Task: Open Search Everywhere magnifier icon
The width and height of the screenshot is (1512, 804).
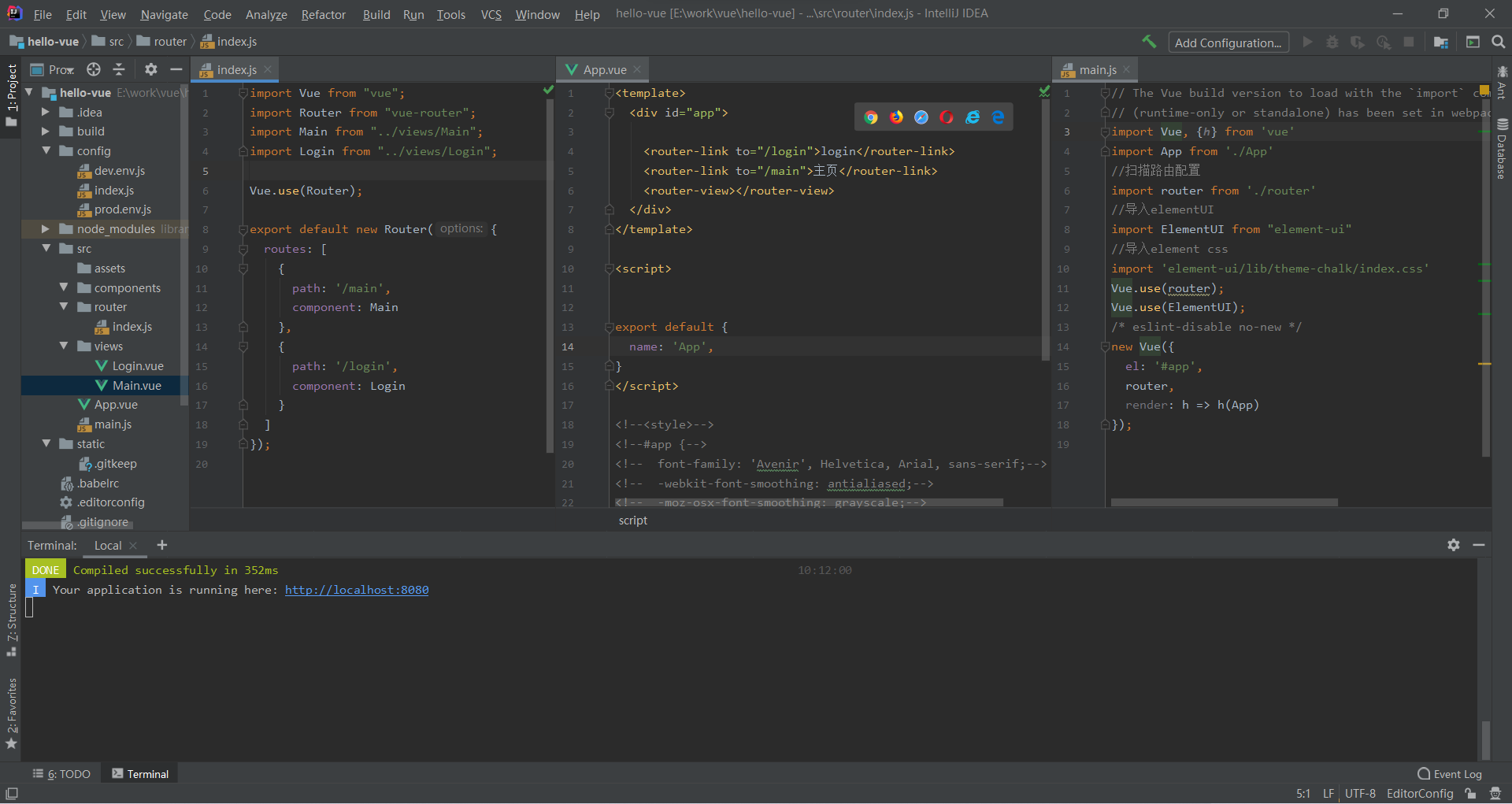Action: [x=1499, y=42]
